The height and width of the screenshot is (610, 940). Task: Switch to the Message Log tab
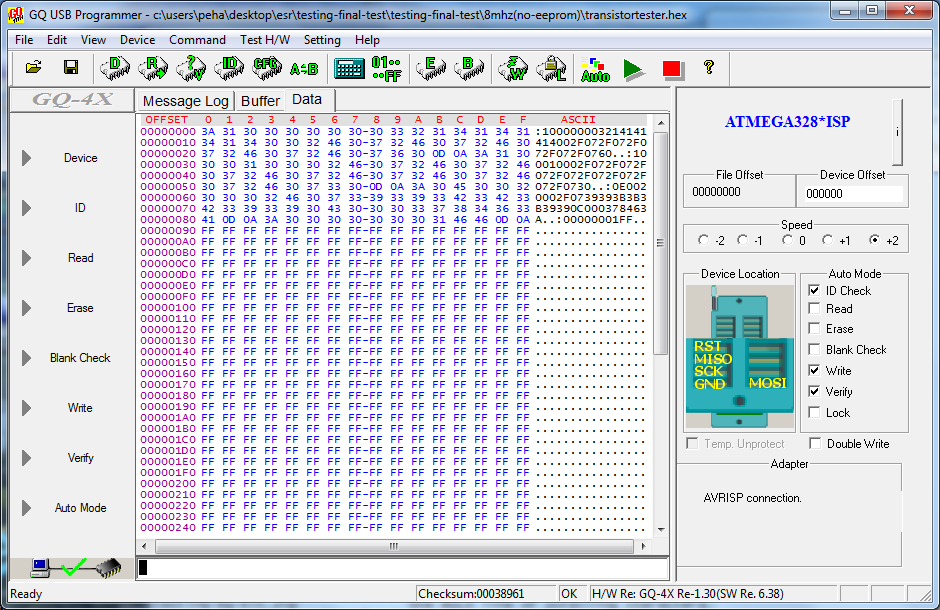point(185,101)
